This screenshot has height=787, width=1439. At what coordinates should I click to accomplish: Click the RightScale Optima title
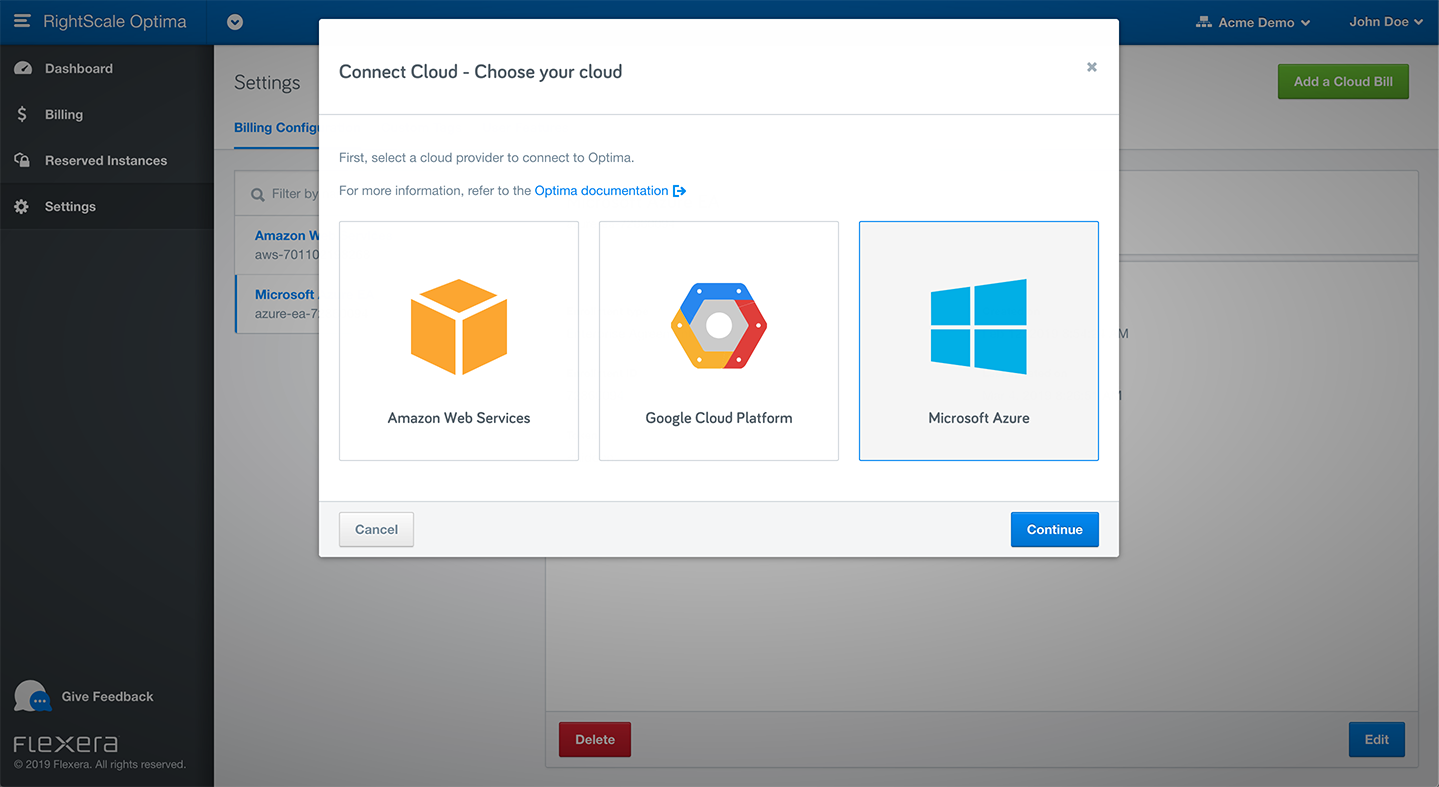coord(115,22)
